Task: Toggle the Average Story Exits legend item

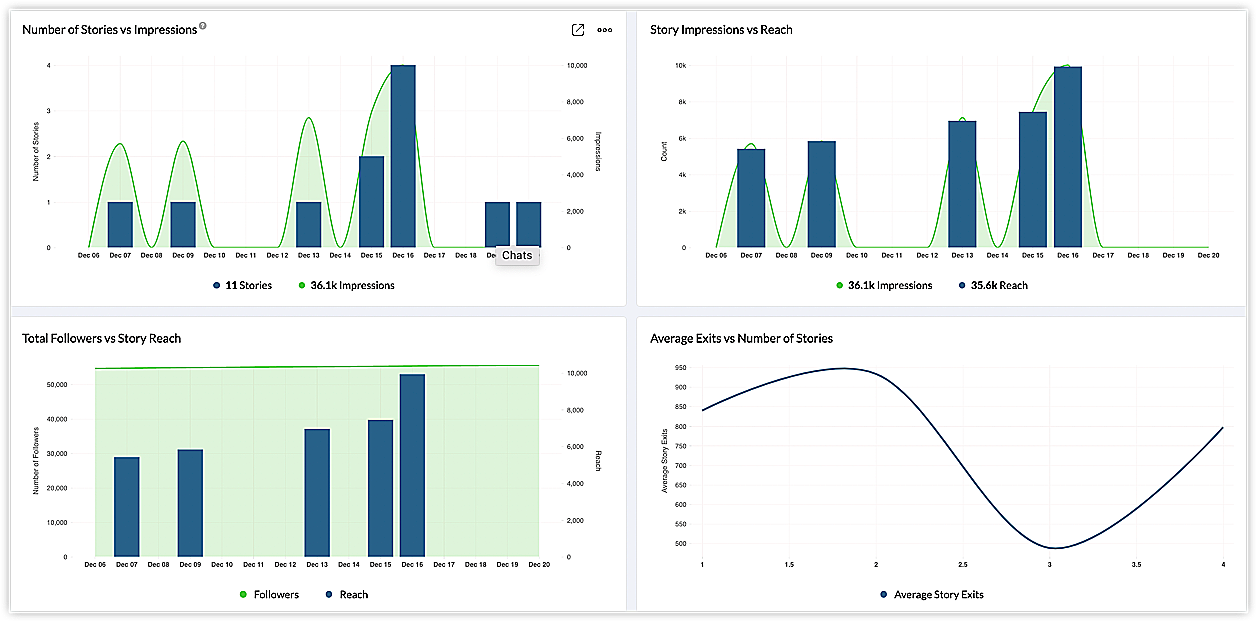Action: coord(932,594)
